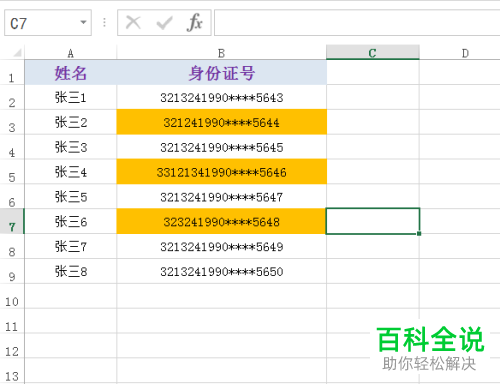Select row 10 header
The image size is (500, 384).
pos(12,296)
